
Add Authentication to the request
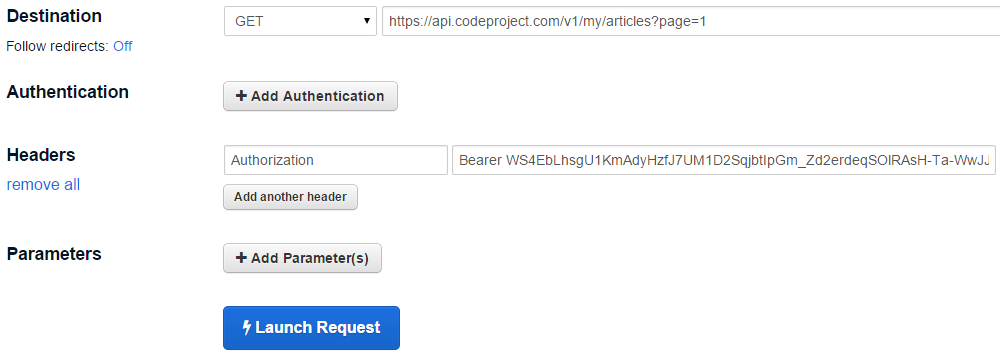(310, 96)
